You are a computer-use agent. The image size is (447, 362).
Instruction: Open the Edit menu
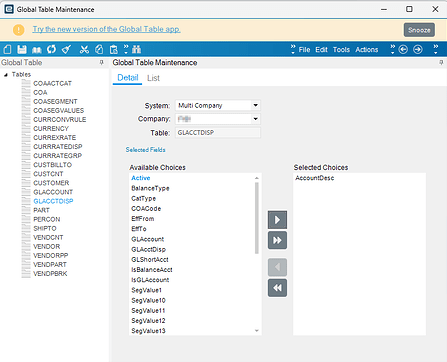(321, 50)
